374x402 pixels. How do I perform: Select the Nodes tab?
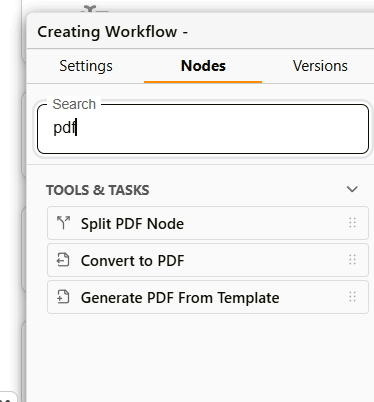tap(203, 66)
